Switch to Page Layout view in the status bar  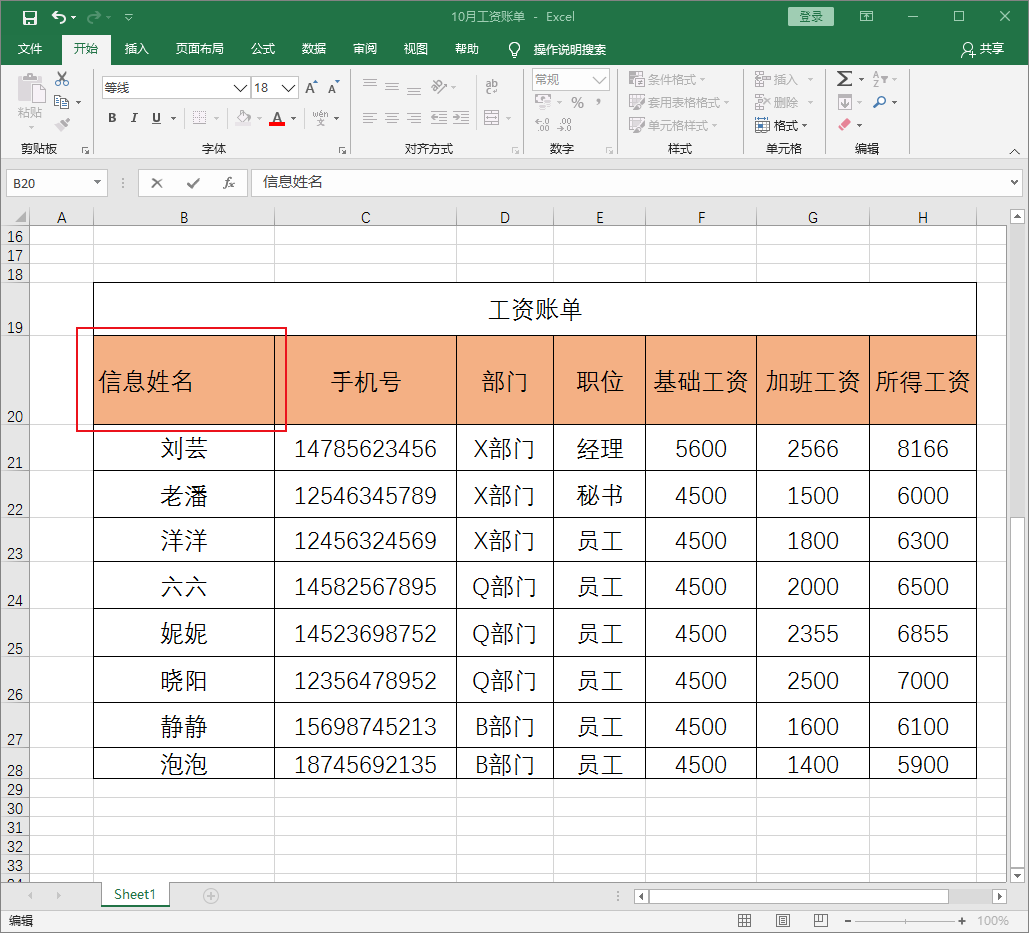click(782, 920)
